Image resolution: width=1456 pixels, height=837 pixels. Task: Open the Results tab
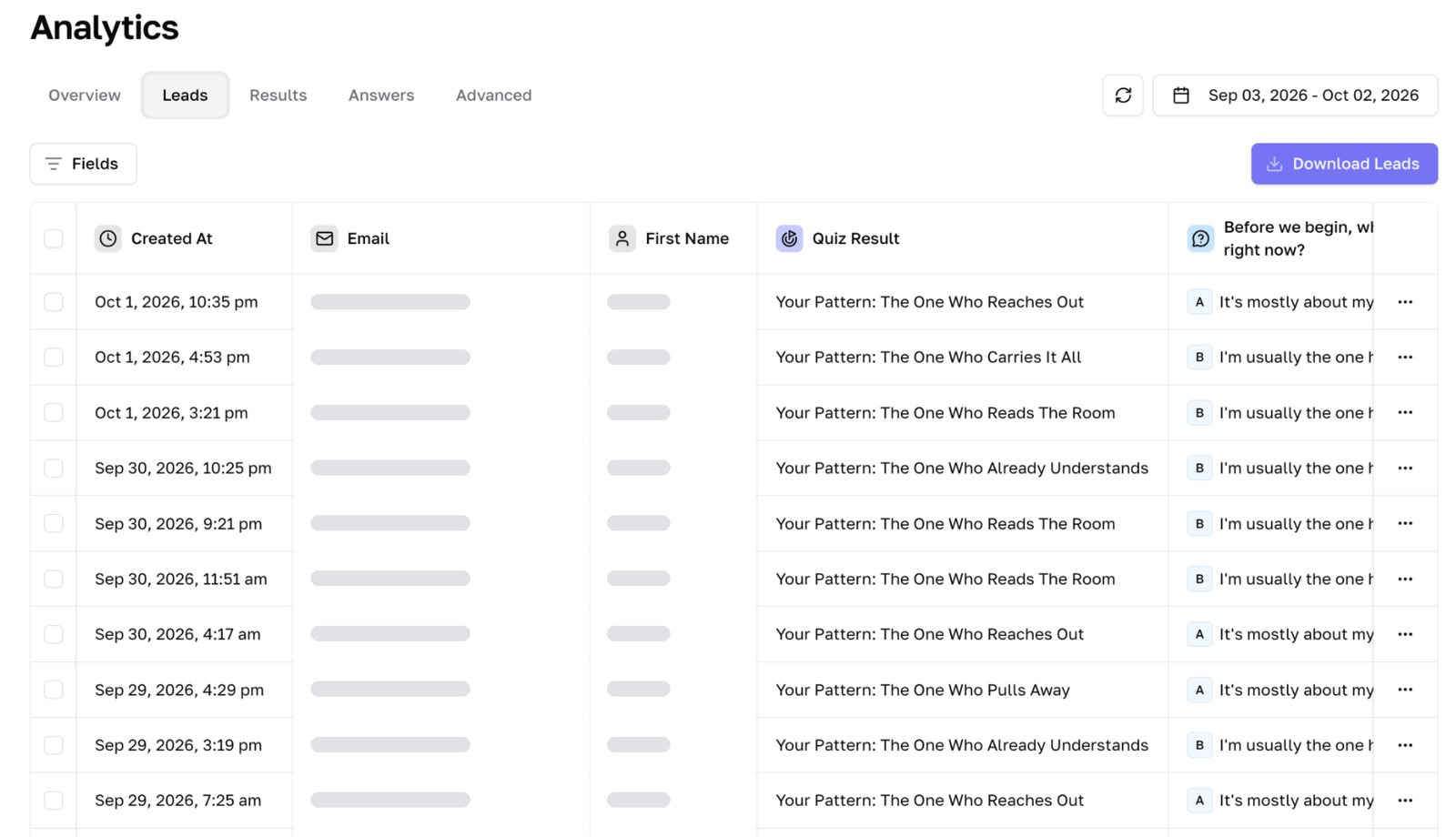click(278, 96)
